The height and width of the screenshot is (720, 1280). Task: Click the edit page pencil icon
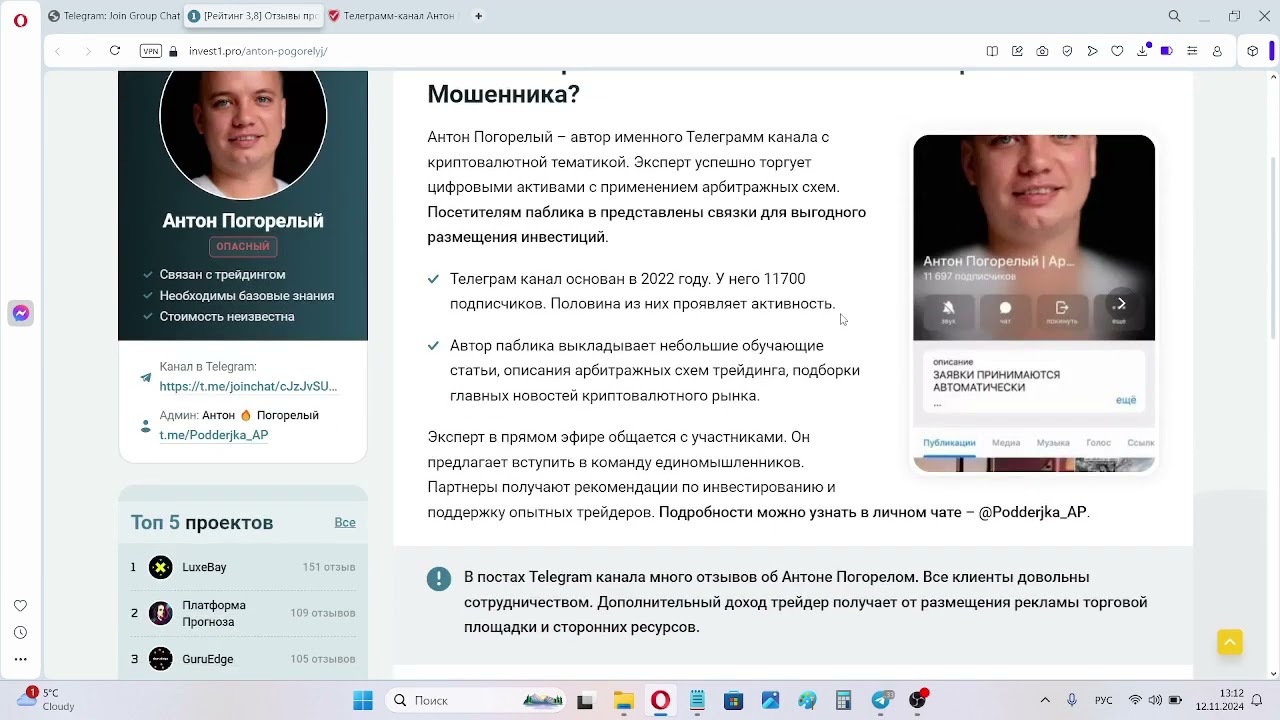point(1017,51)
